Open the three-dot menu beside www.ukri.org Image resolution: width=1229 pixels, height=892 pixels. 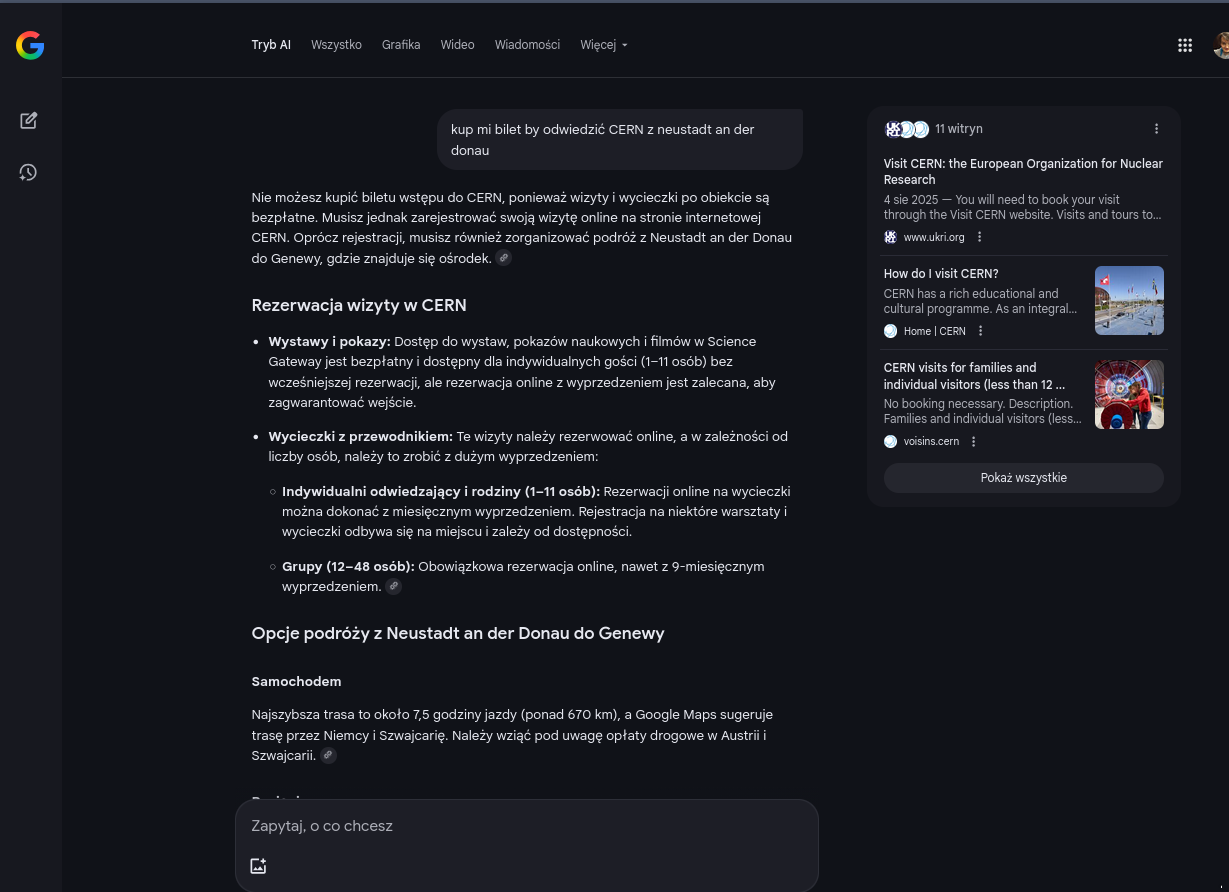[980, 237]
